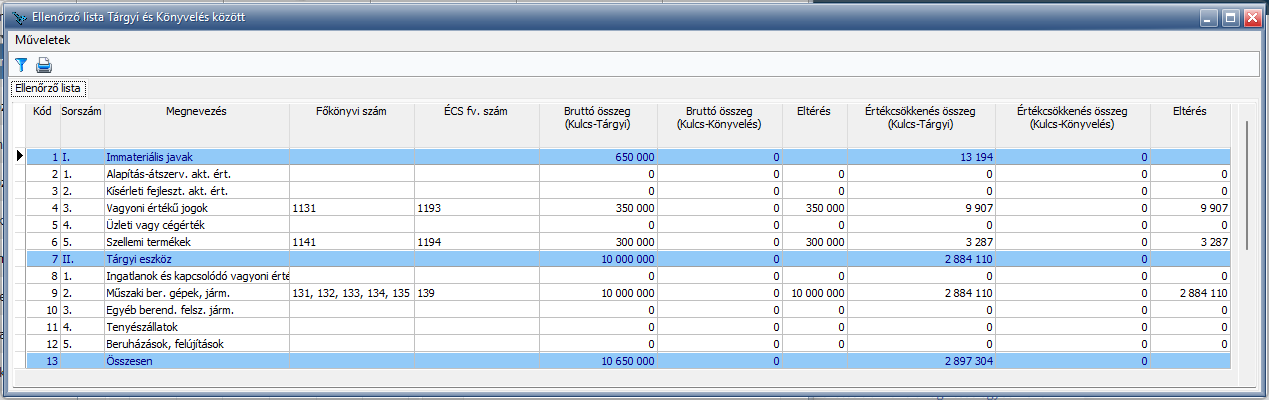
Task: Click the Bruttó összeg (Kulcs-Könyvelés) header
Action: click(x=720, y=124)
